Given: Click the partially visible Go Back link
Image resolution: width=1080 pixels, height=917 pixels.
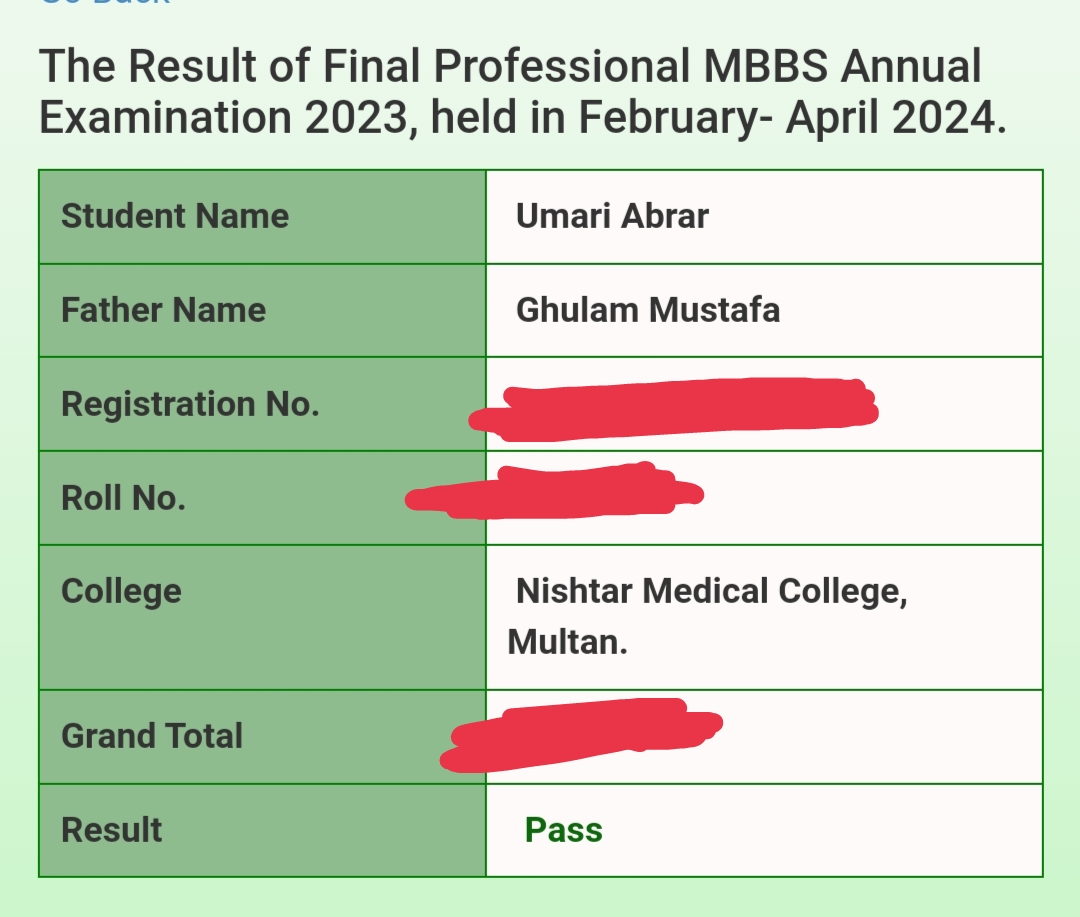Looking at the screenshot, I should [105, 3].
